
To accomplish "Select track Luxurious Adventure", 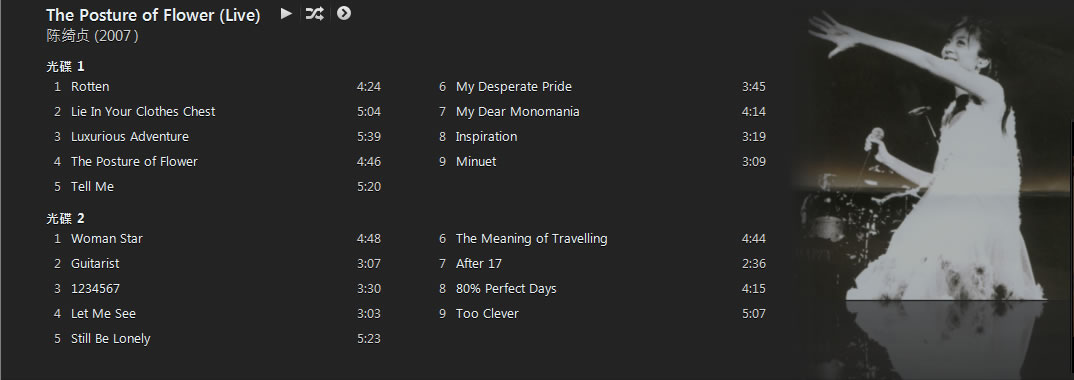I will pos(216,137).
